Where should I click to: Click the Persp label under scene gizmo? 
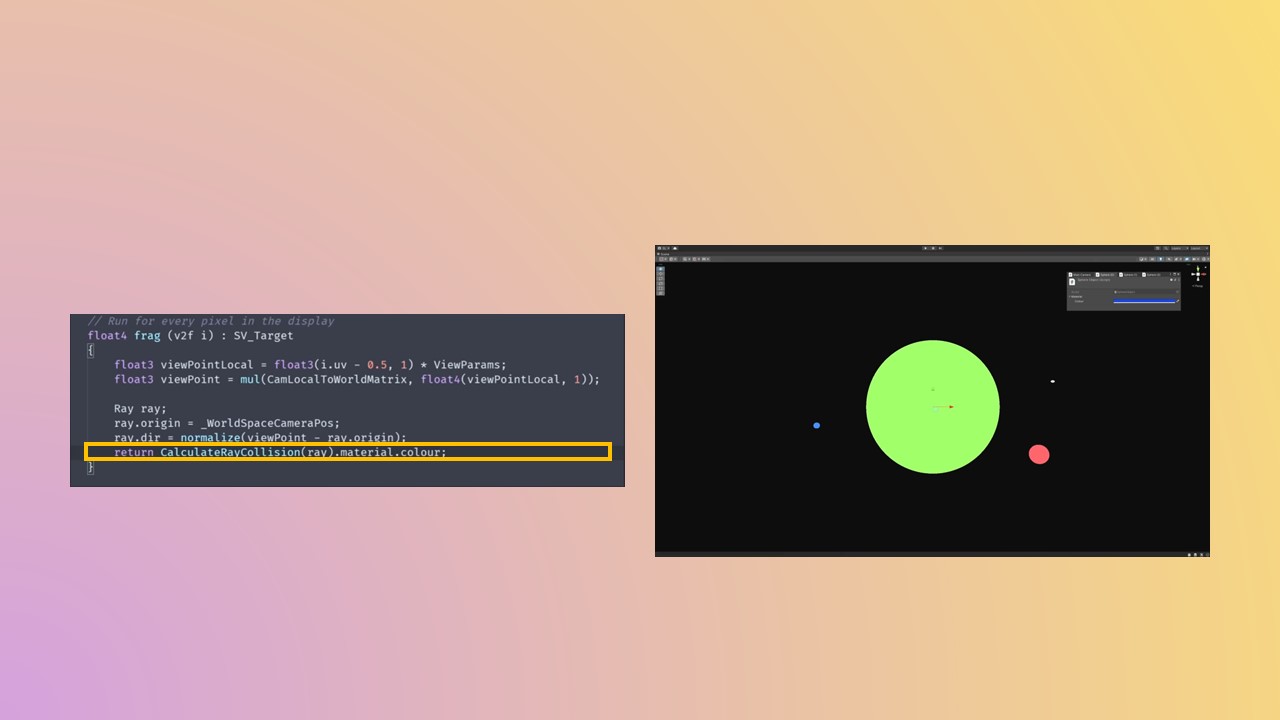click(1198, 286)
